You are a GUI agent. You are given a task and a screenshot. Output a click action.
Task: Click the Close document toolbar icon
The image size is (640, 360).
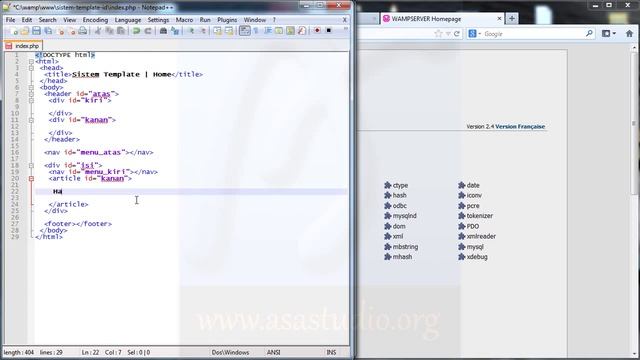[60, 31]
